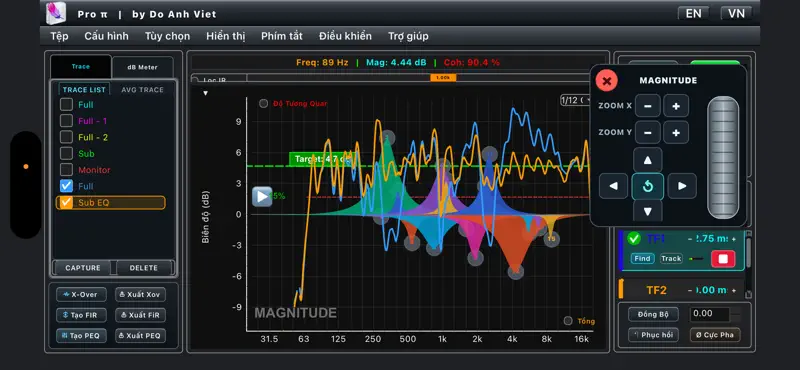The width and height of the screenshot is (800, 370).
Task: Click the Đồng Bộ sync button
Action: (653, 314)
